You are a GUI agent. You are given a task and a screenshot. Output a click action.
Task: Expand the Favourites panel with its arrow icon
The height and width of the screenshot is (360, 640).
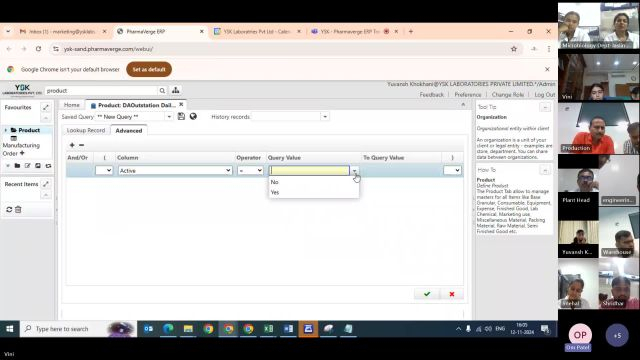[46, 107]
